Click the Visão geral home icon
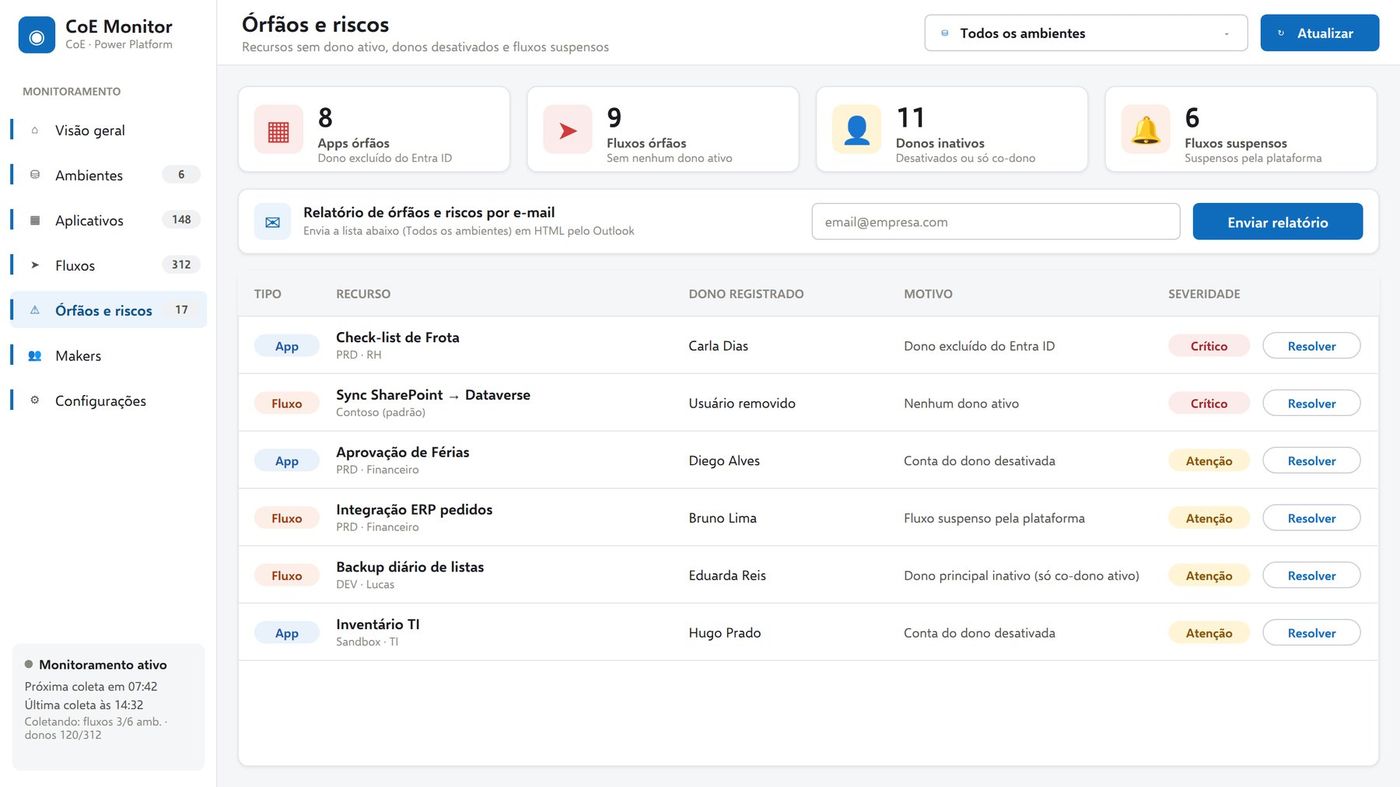Image resolution: width=1400 pixels, height=787 pixels. 35,130
